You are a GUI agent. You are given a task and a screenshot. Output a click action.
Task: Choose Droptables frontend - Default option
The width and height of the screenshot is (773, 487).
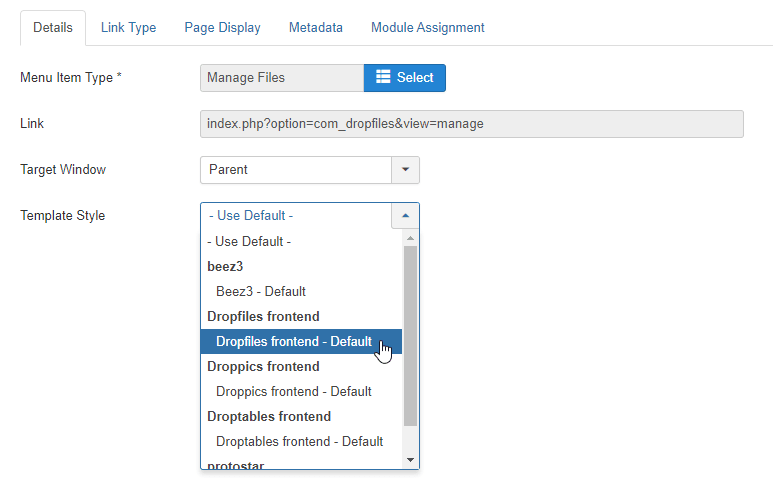(x=299, y=442)
